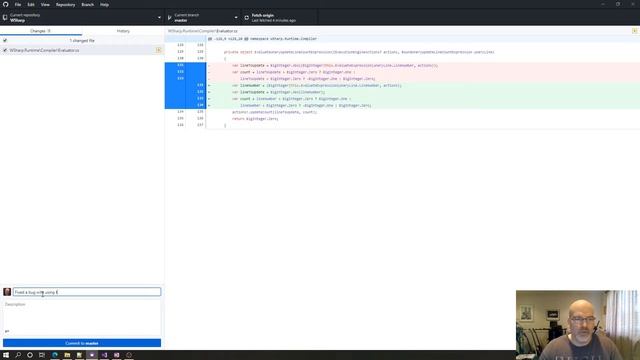Screen dimensions: 640x360
Task: Select the Evaluator.cs changed file row
Action: pos(82,50)
